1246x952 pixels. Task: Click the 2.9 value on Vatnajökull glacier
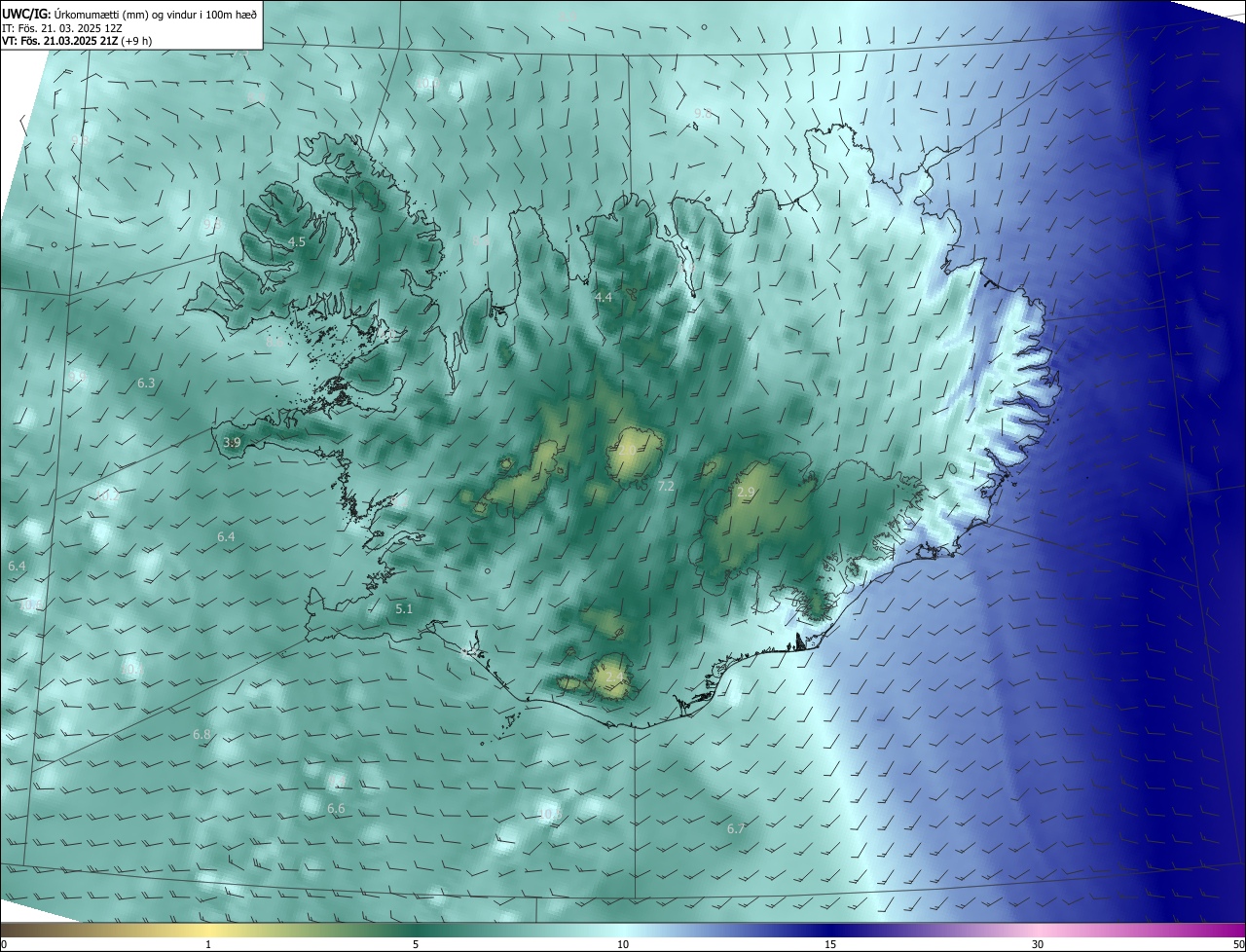(747, 493)
